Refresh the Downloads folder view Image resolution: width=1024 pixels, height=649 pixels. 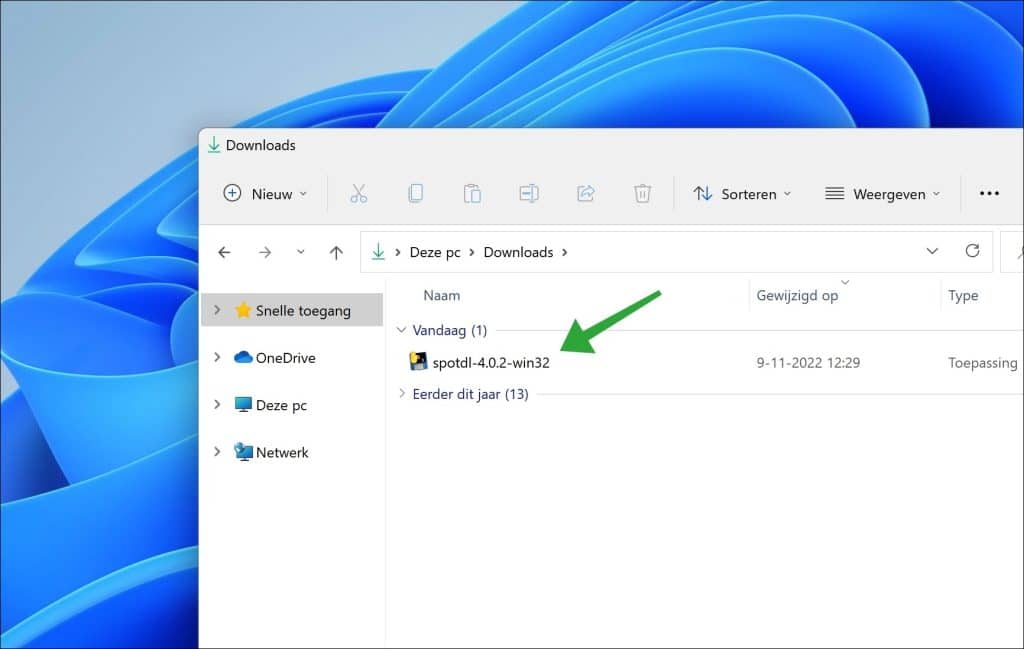(972, 251)
